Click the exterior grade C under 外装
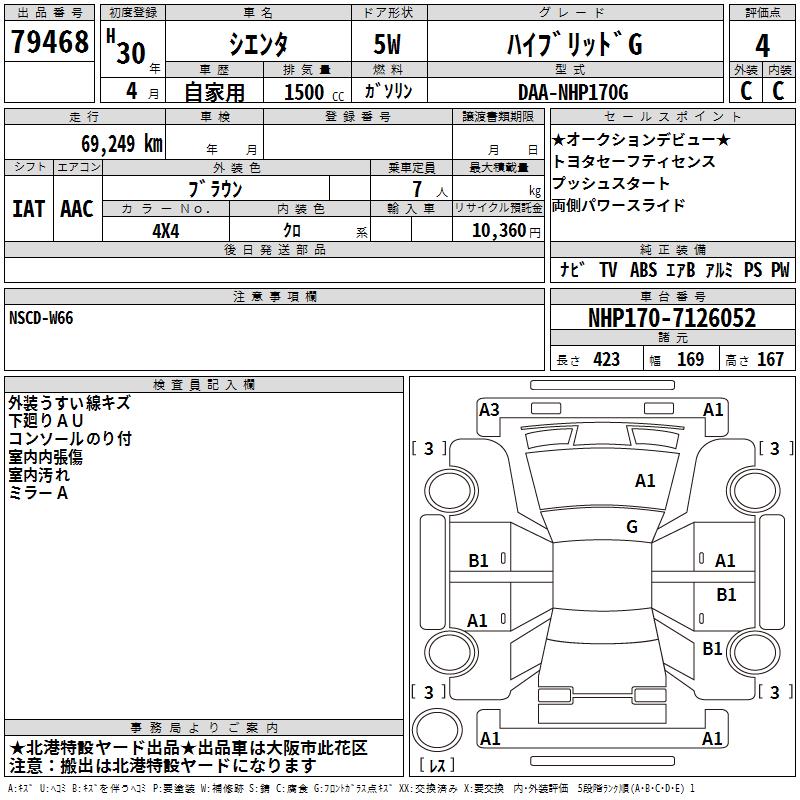800x800 pixels. pos(746,91)
